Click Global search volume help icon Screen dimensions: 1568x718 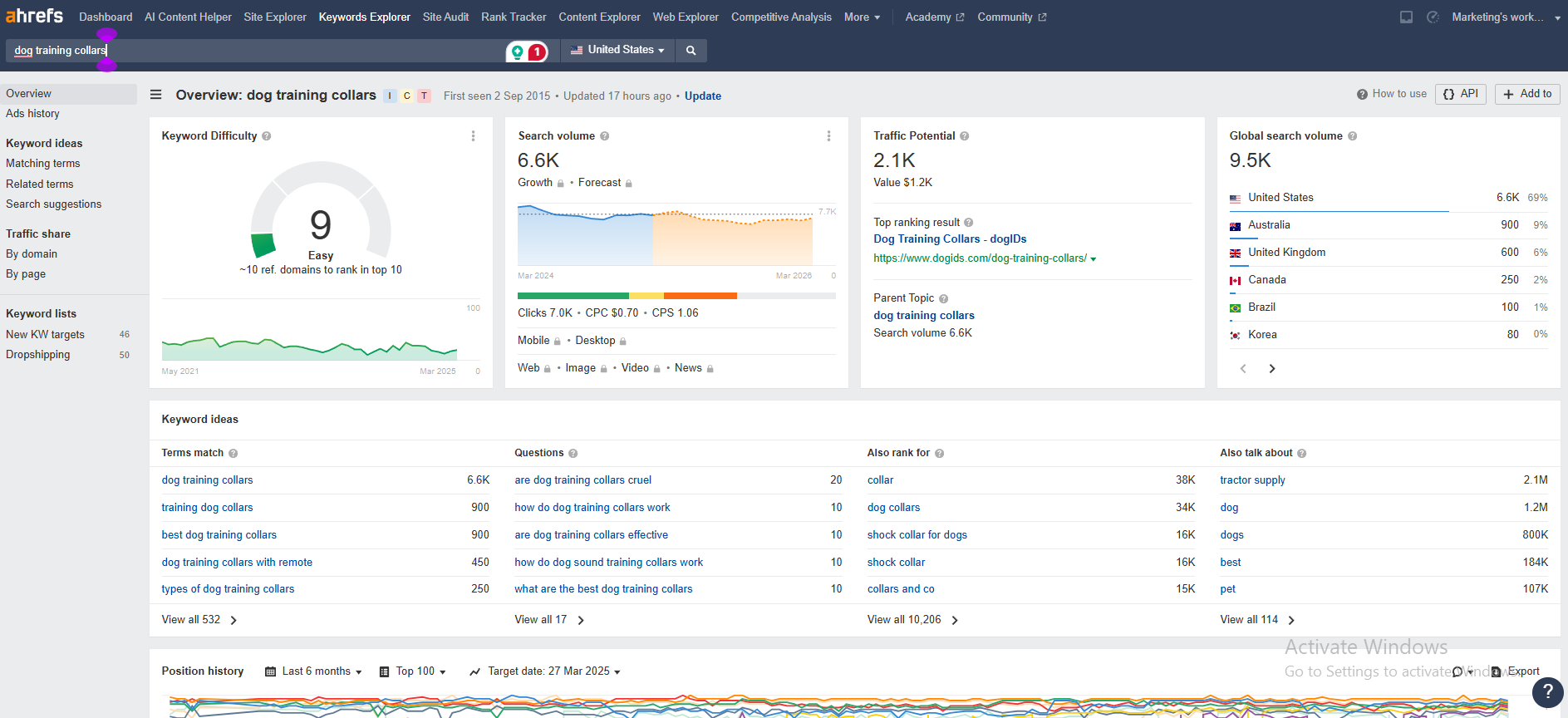pos(1352,136)
